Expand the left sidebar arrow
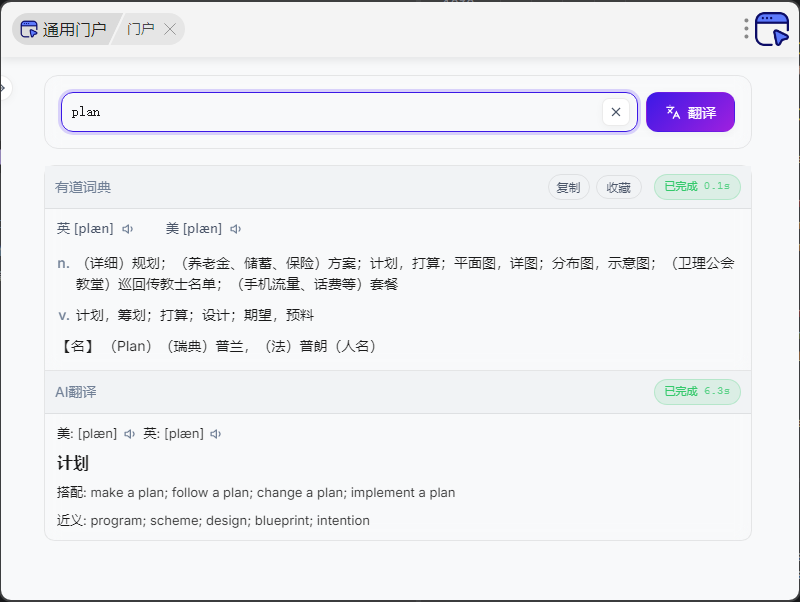Screen dimensions: 800x602 point(4,89)
